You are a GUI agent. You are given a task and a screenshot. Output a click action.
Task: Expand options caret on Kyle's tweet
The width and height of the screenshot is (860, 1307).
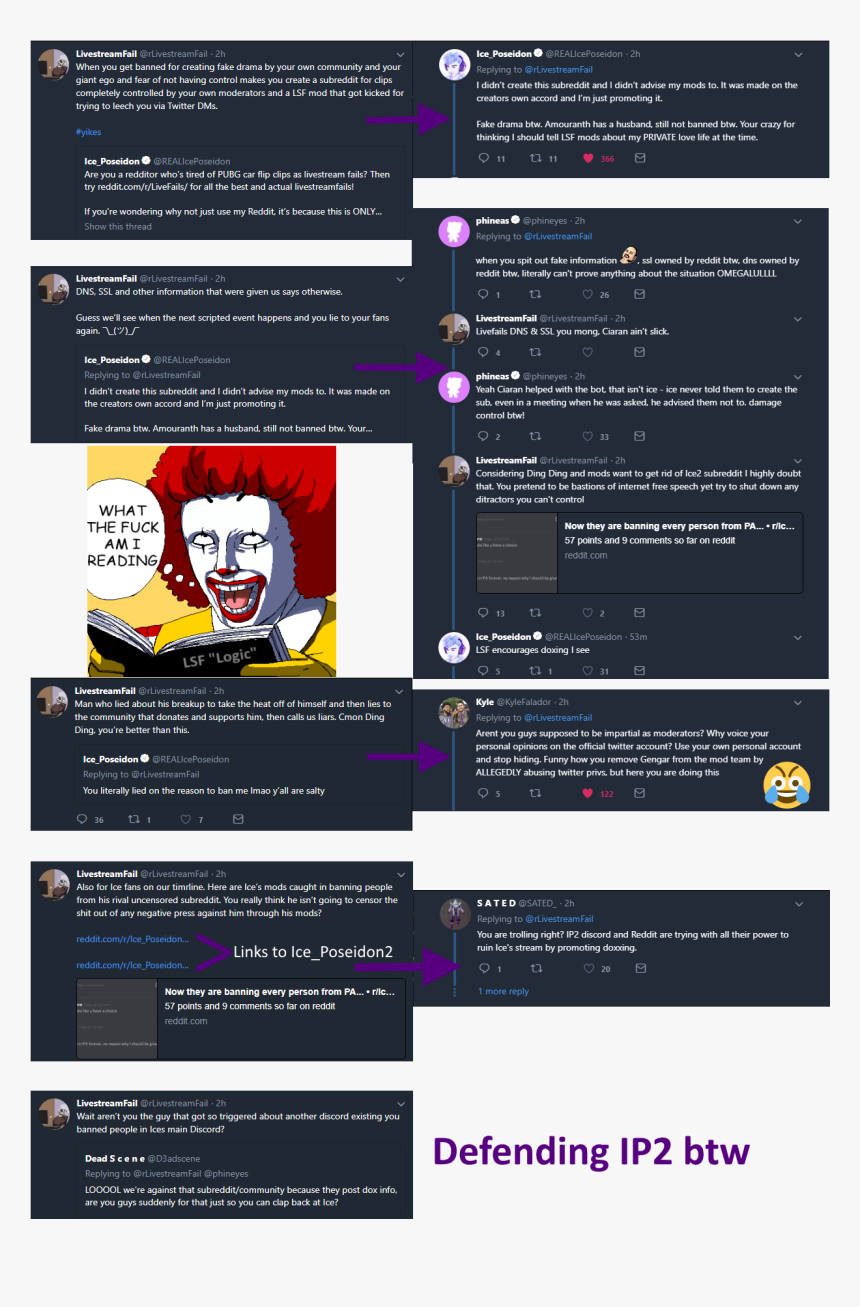(798, 702)
